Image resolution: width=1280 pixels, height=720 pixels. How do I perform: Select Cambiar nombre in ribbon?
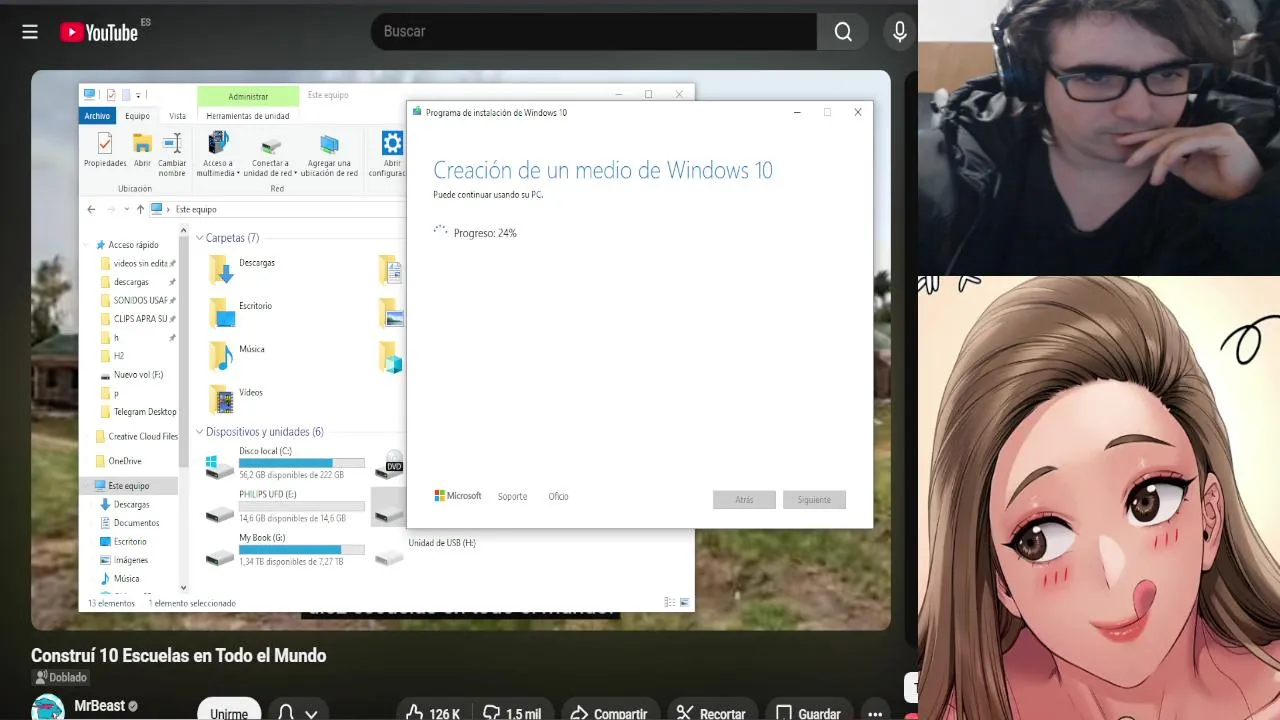pyautogui.click(x=172, y=154)
